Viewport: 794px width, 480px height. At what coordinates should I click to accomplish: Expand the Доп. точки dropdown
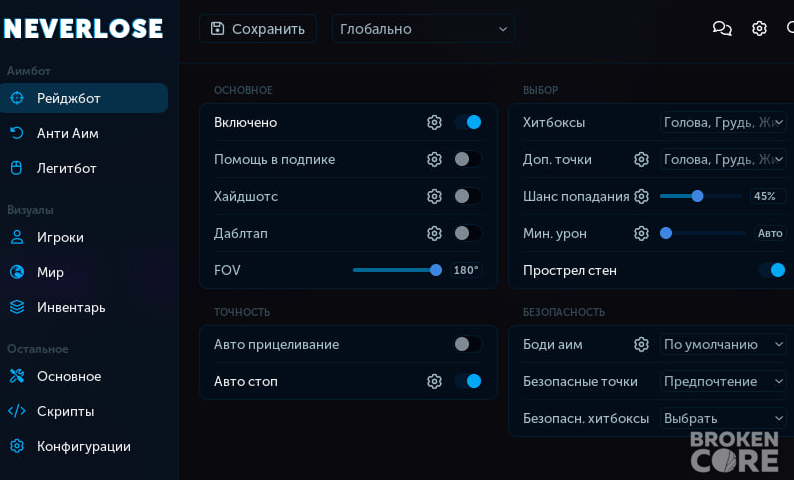point(723,159)
